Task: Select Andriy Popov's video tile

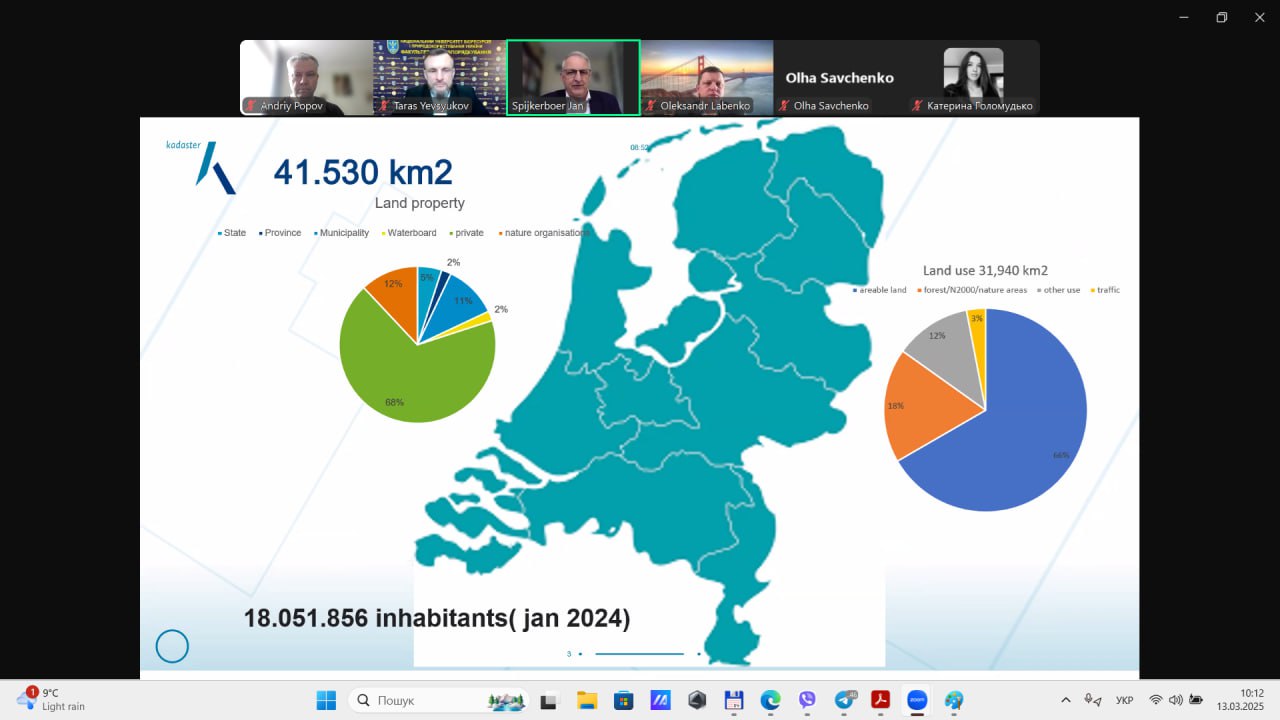Action: click(x=306, y=78)
